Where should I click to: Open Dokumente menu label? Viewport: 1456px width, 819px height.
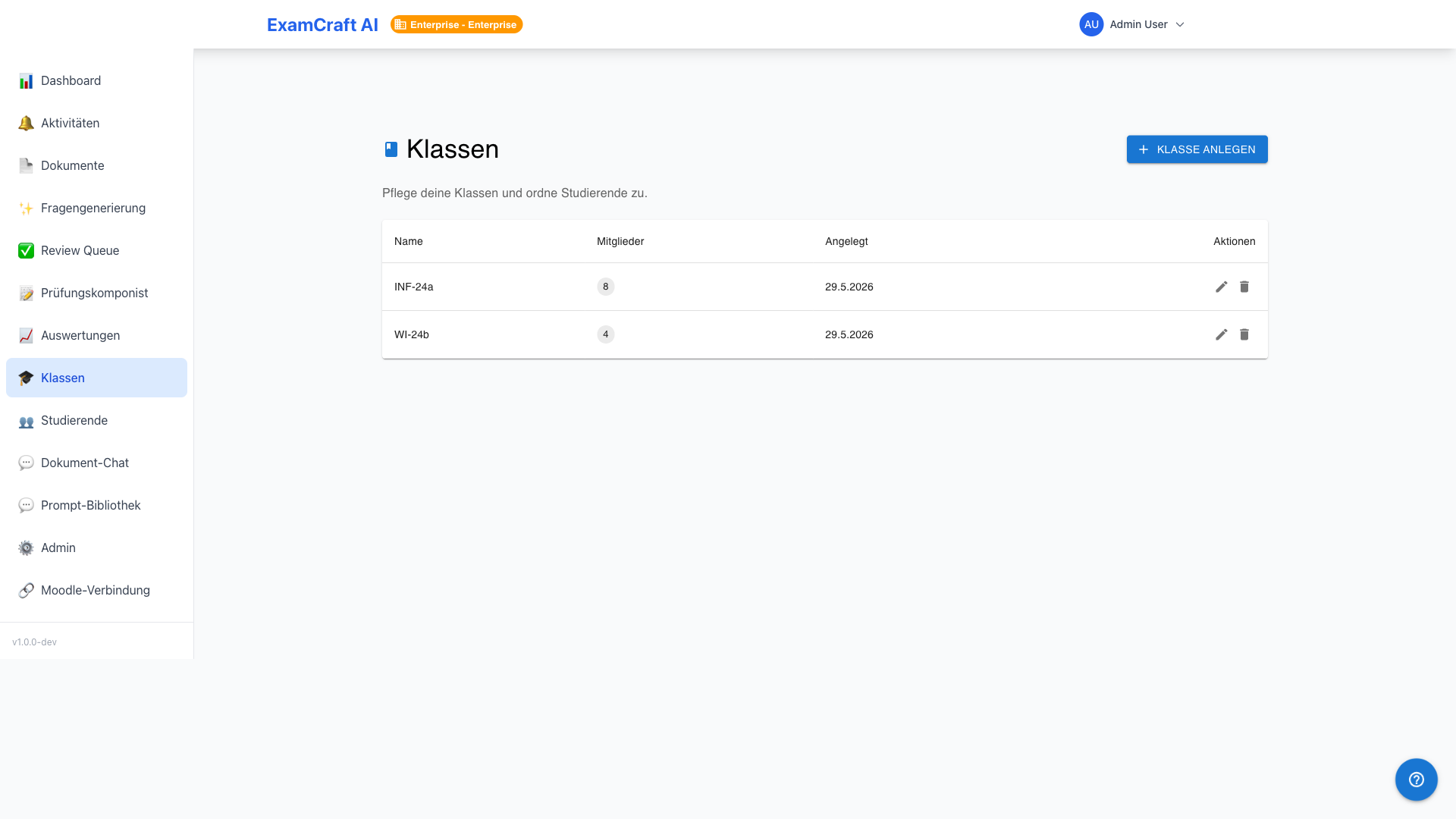72,165
